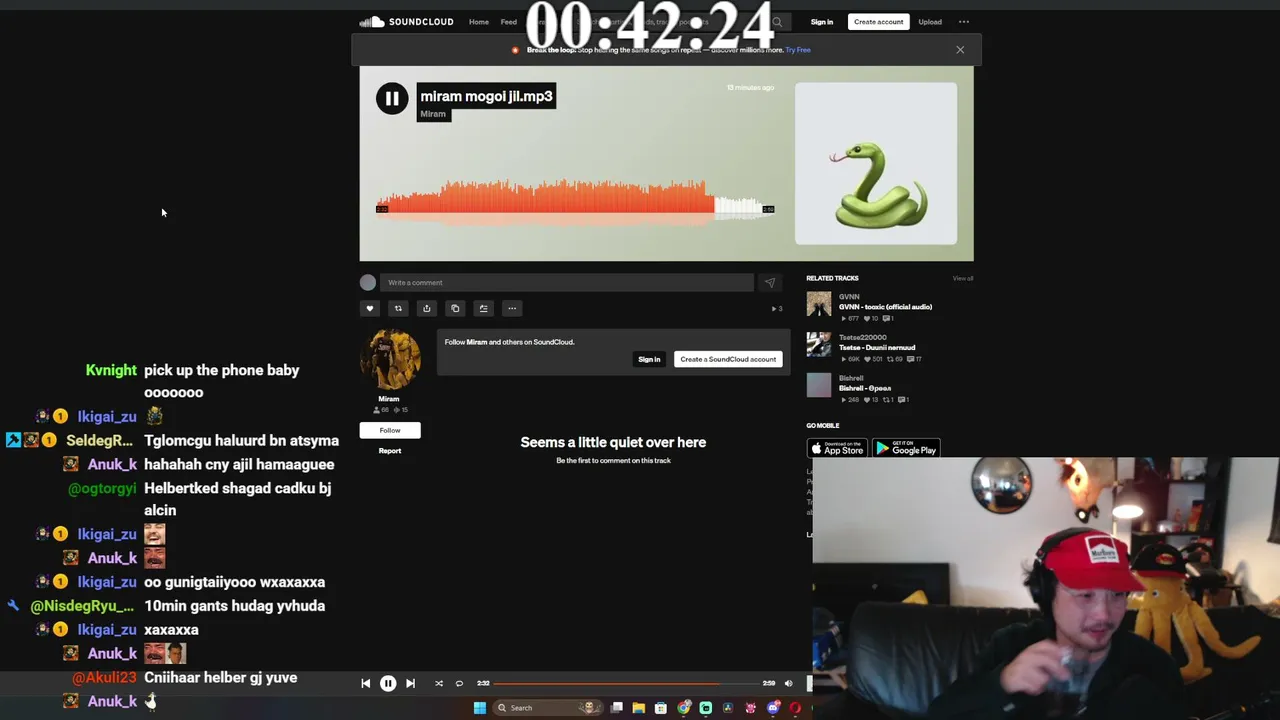
Task: Sign in from the follow prompt
Action: [649, 359]
